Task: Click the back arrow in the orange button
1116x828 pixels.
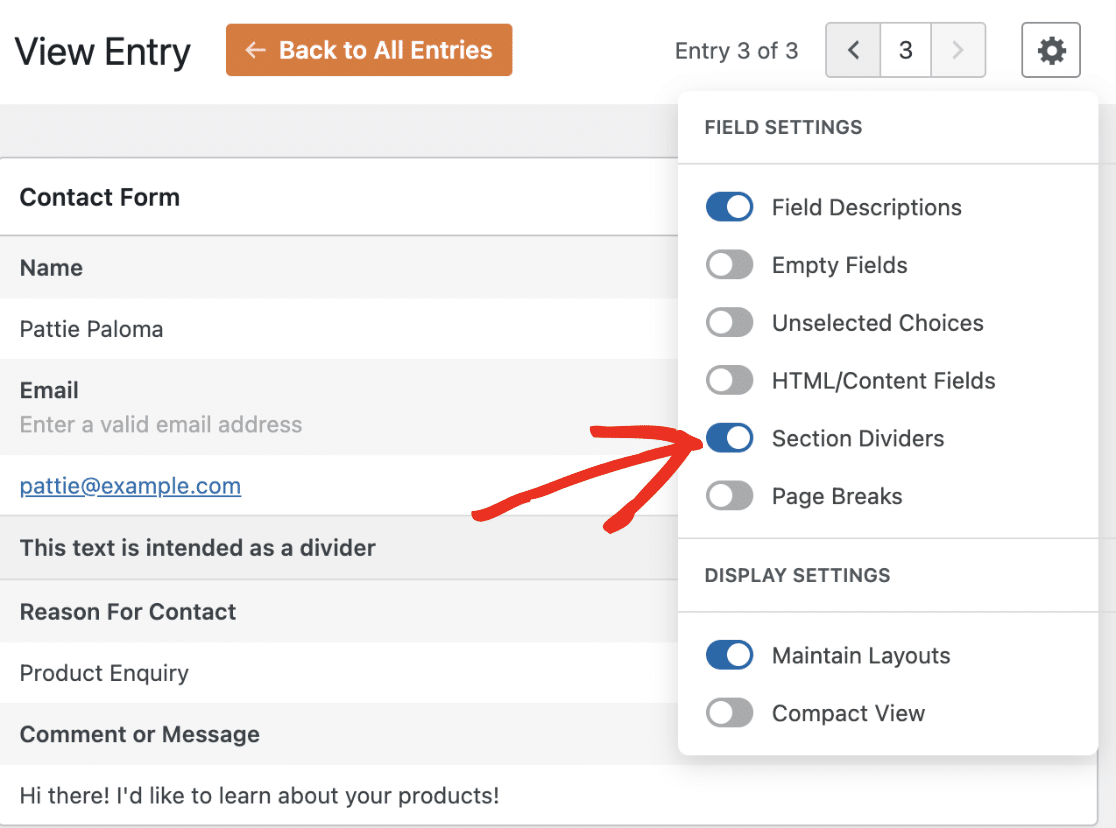Action: click(255, 50)
